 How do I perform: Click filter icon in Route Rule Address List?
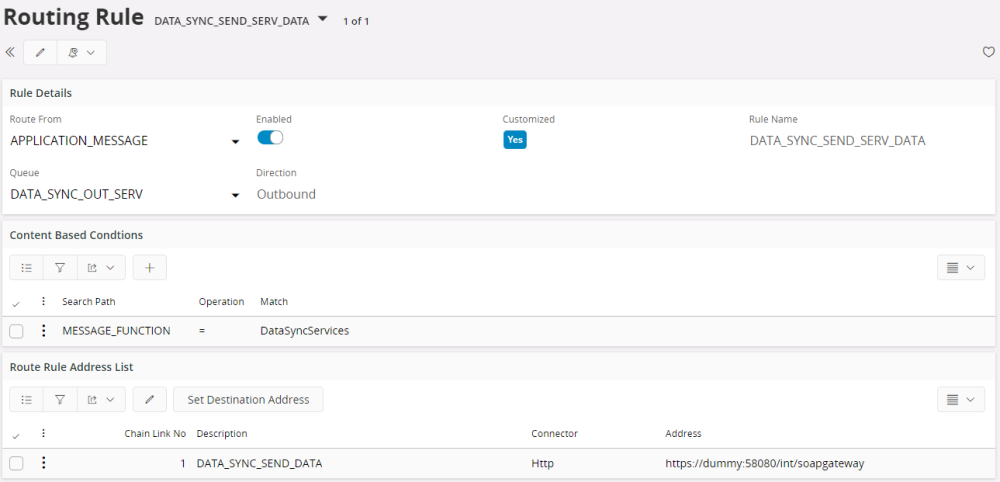[60, 400]
